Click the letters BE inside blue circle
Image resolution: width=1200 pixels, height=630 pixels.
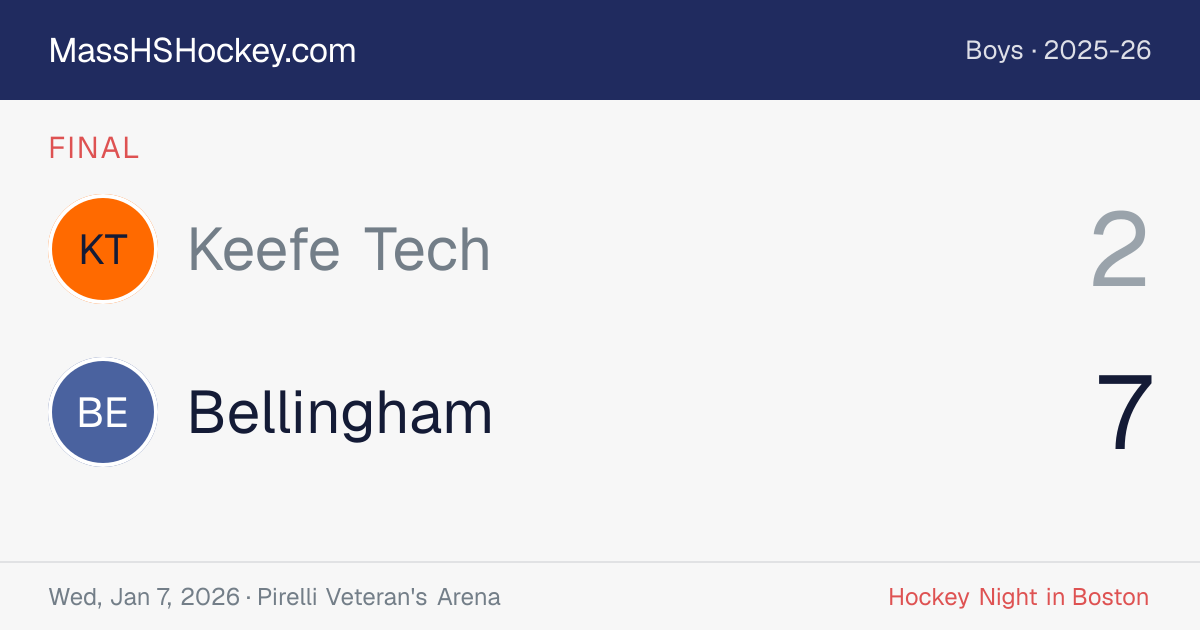coord(103,412)
